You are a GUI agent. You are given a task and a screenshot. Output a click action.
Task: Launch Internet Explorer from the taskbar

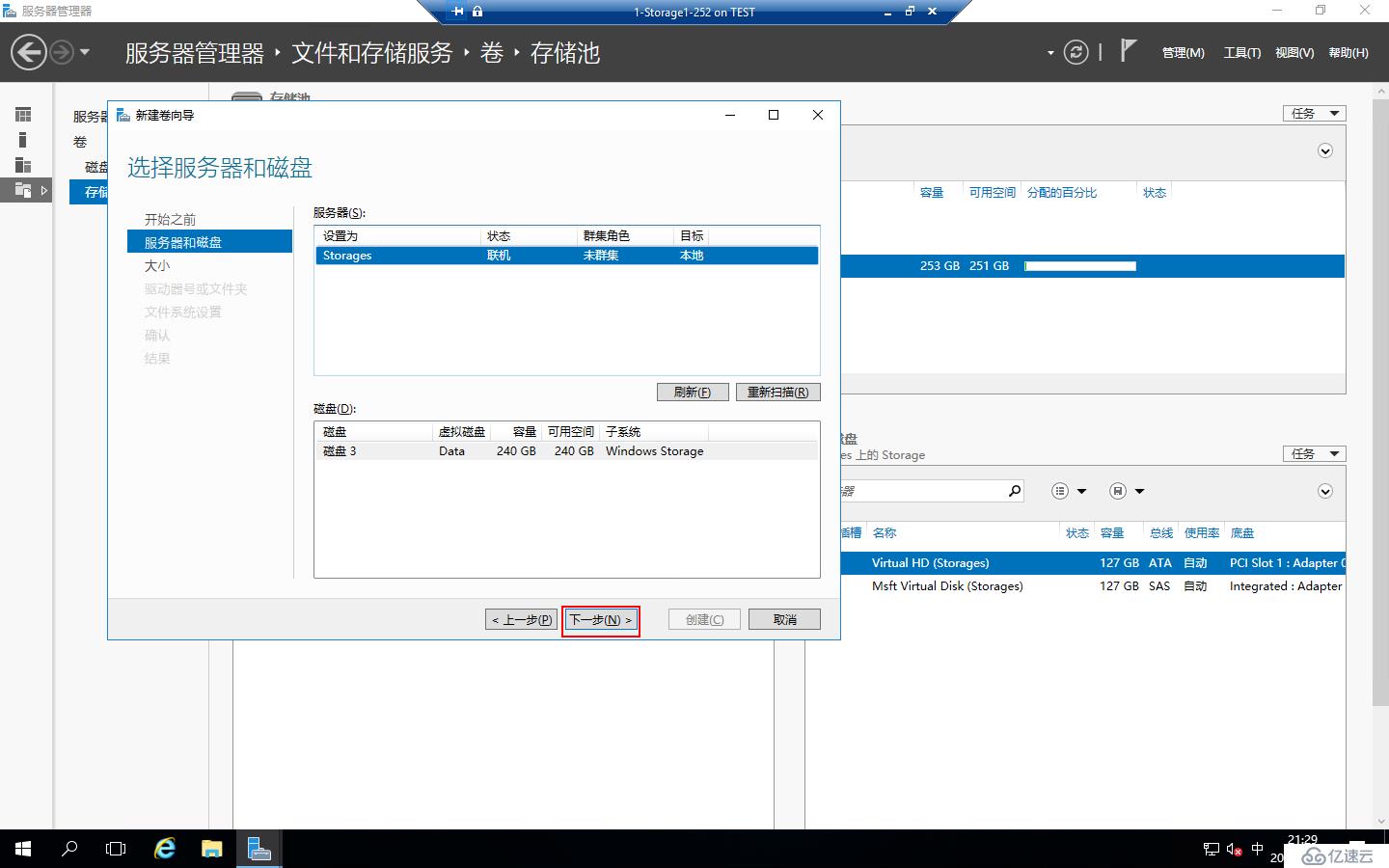coord(165,849)
